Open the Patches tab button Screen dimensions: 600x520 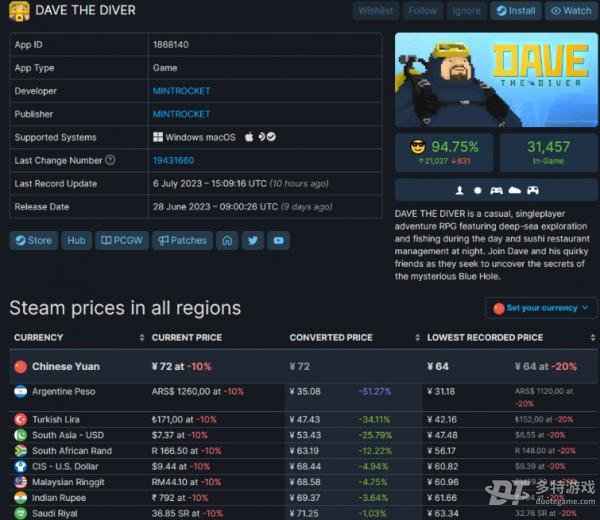click(x=182, y=241)
